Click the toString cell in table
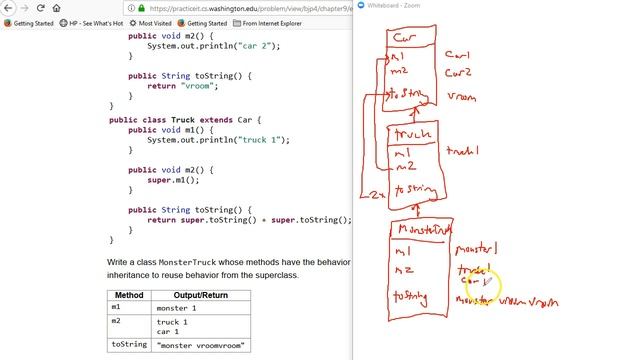This screenshot has height=360, width=640. (x=129, y=345)
